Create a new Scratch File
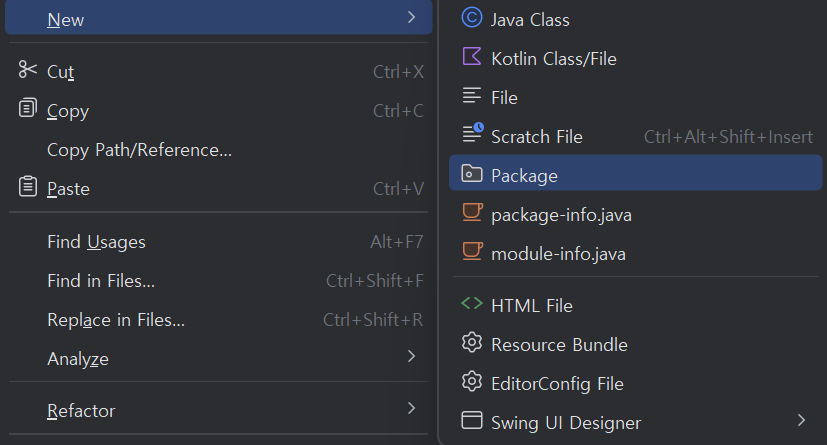The width and height of the screenshot is (827, 445). coord(635,137)
